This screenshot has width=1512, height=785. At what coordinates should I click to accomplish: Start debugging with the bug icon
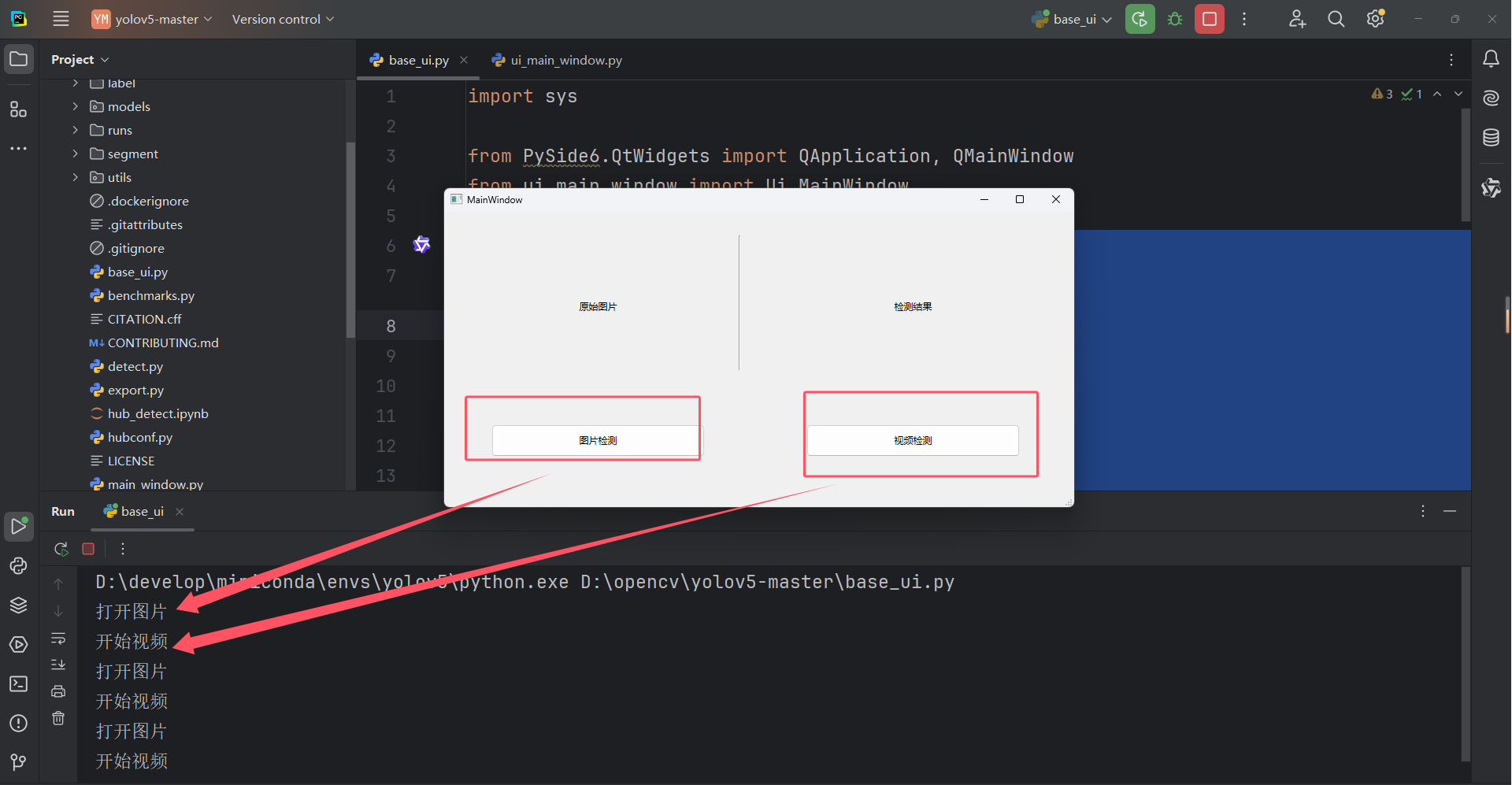click(1174, 18)
